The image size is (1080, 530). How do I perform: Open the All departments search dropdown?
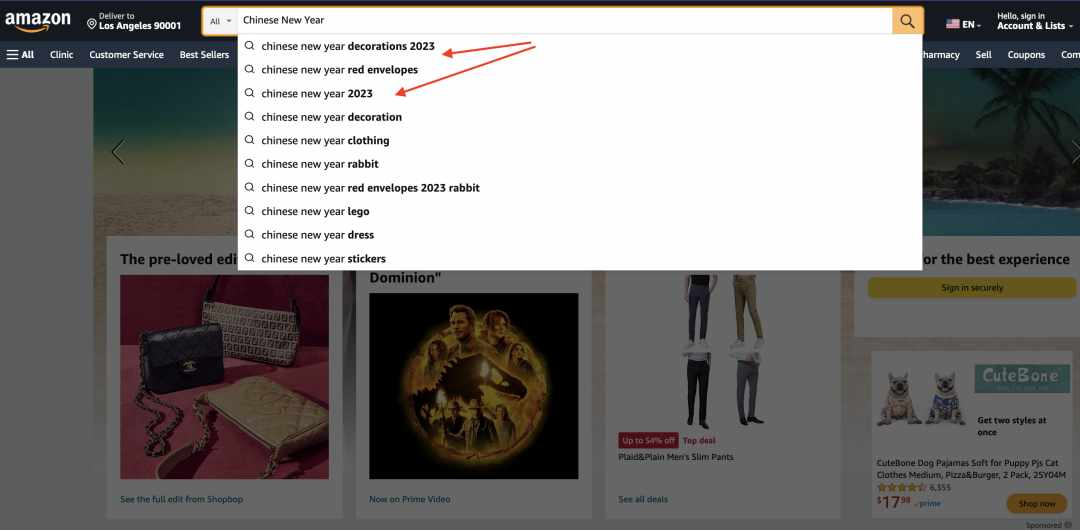point(220,21)
